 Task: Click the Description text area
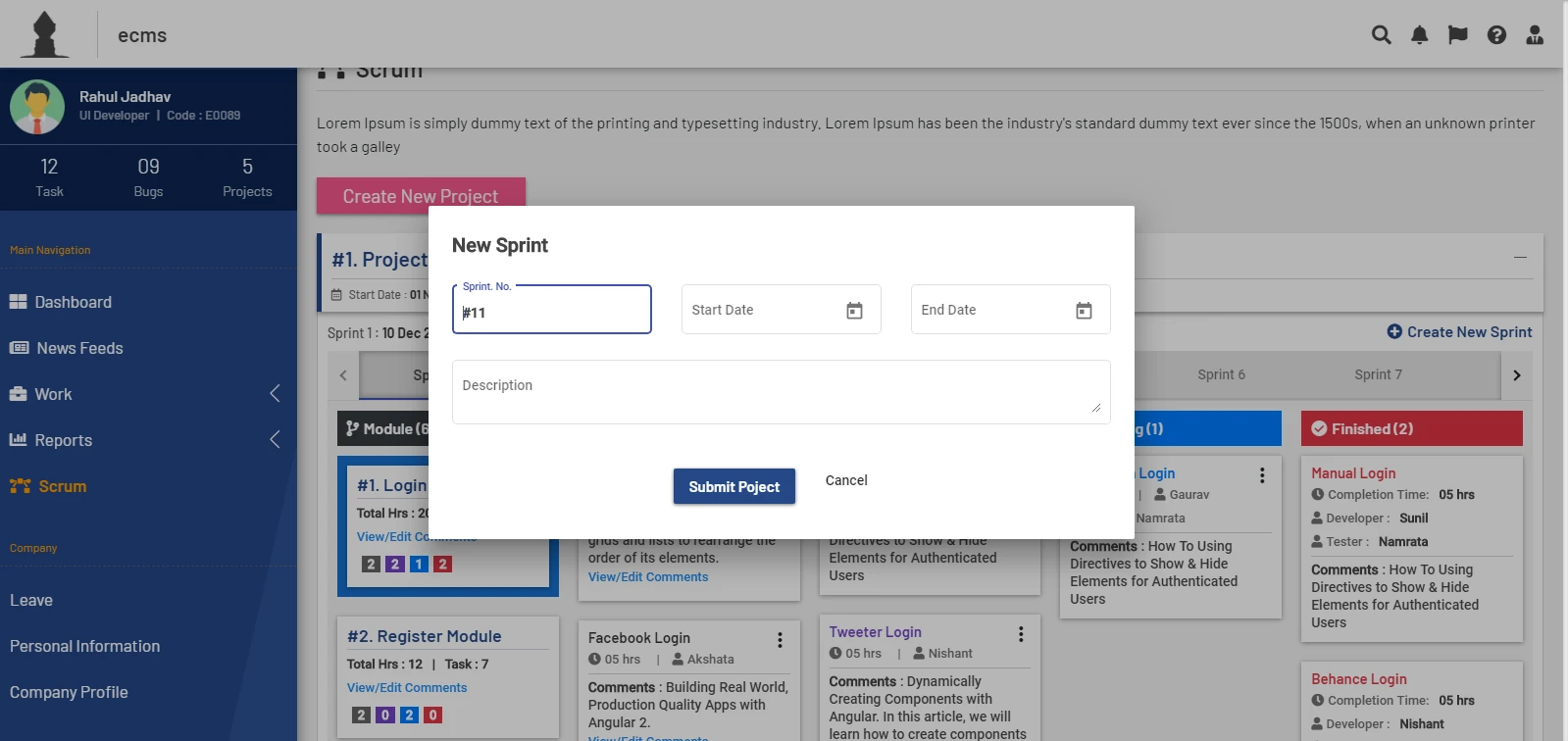coord(782,392)
